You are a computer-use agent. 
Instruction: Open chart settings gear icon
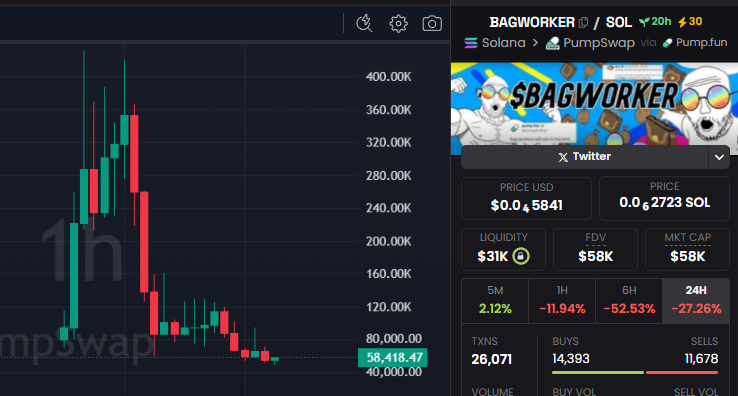(398, 24)
